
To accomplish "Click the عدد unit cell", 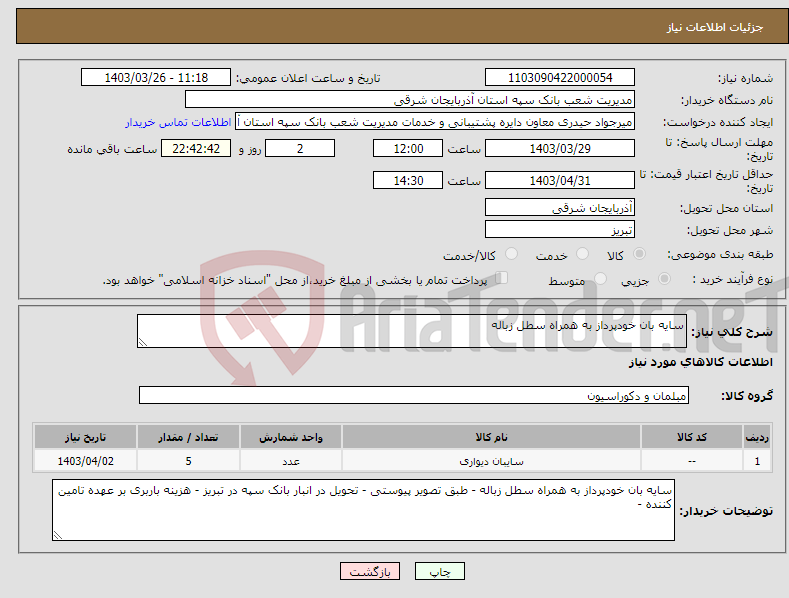I will 291,461.
